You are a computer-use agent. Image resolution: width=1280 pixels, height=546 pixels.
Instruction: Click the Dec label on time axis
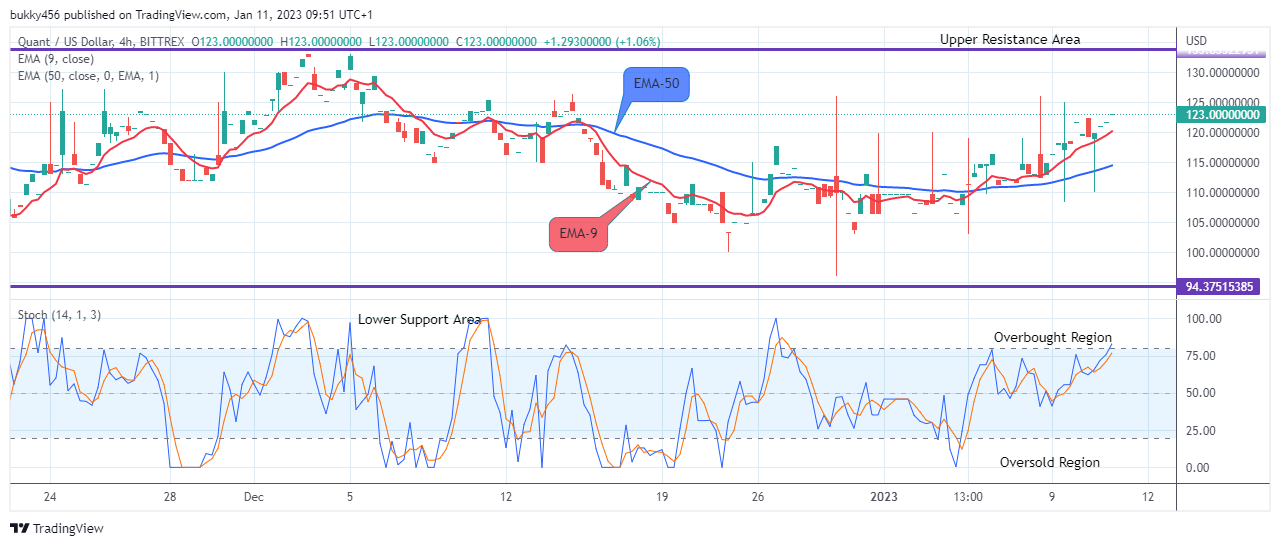point(253,496)
